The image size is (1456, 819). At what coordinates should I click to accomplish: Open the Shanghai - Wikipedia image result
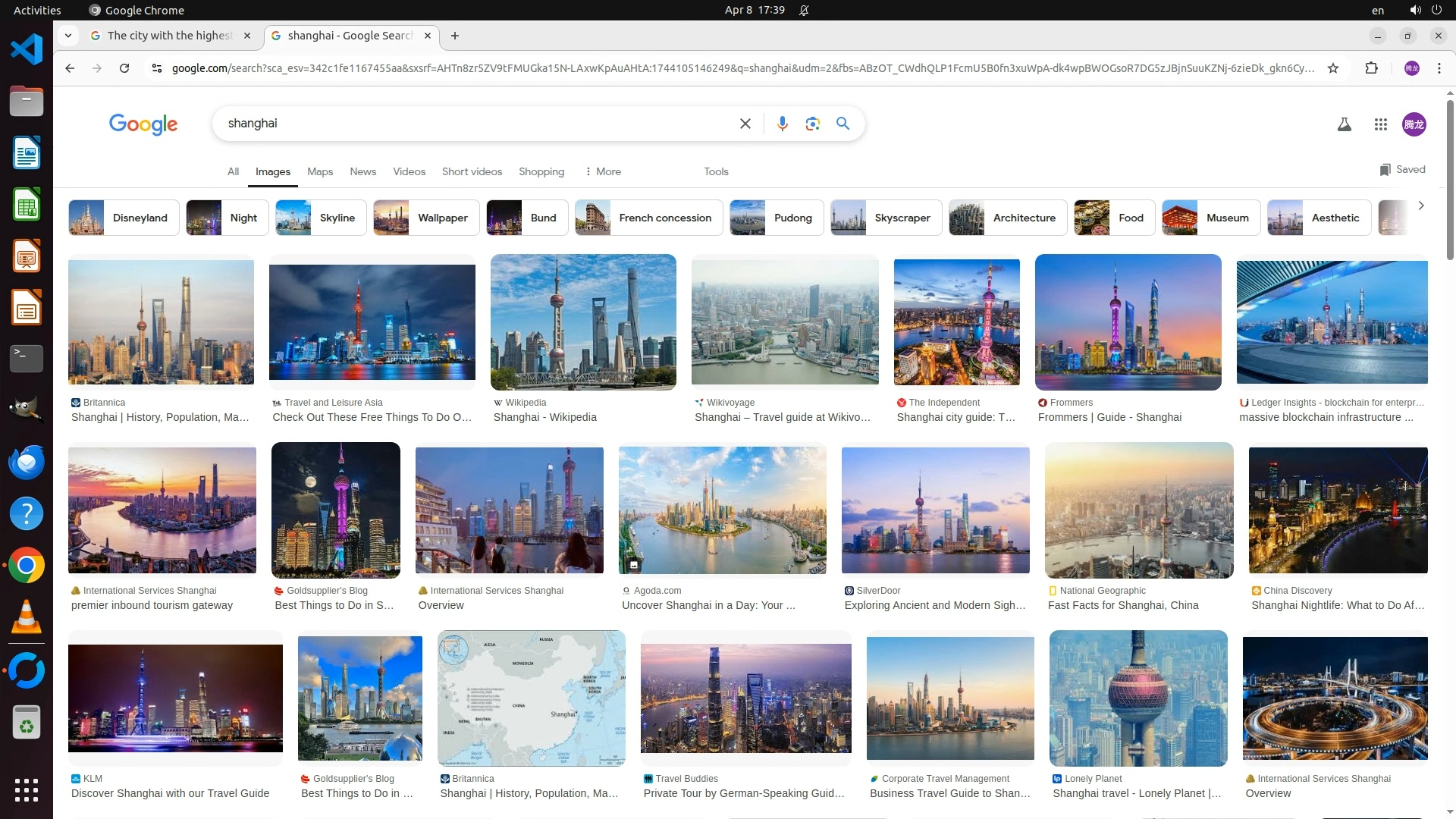pyautogui.click(x=582, y=322)
